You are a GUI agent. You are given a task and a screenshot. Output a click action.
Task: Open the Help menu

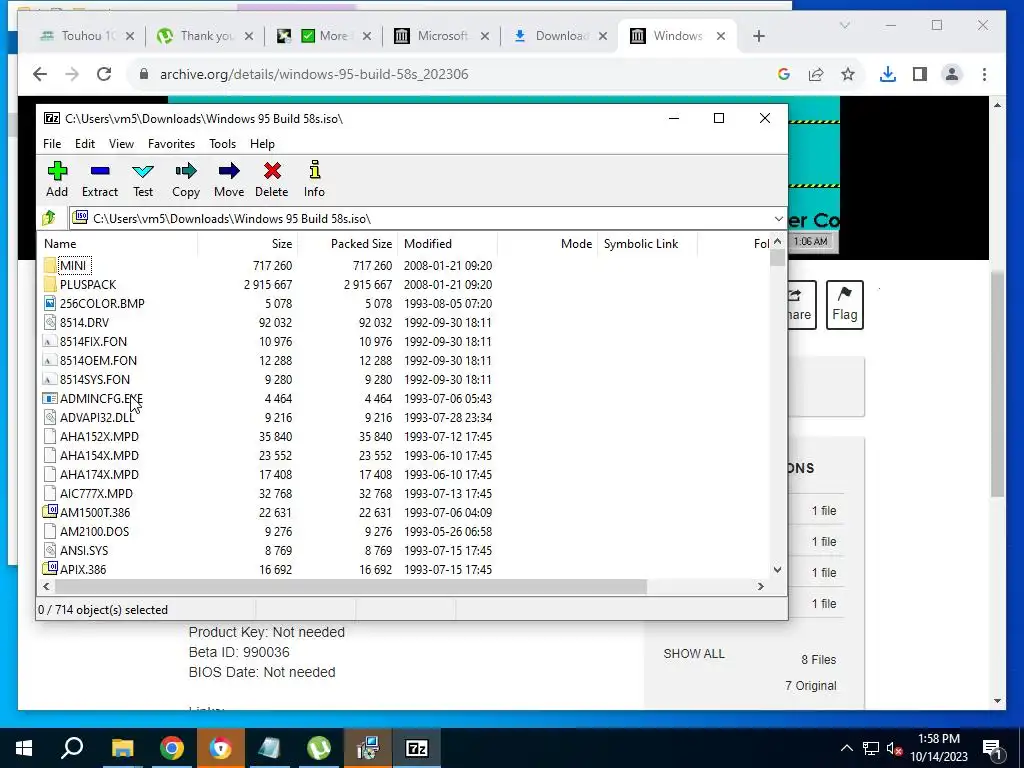coord(263,144)
